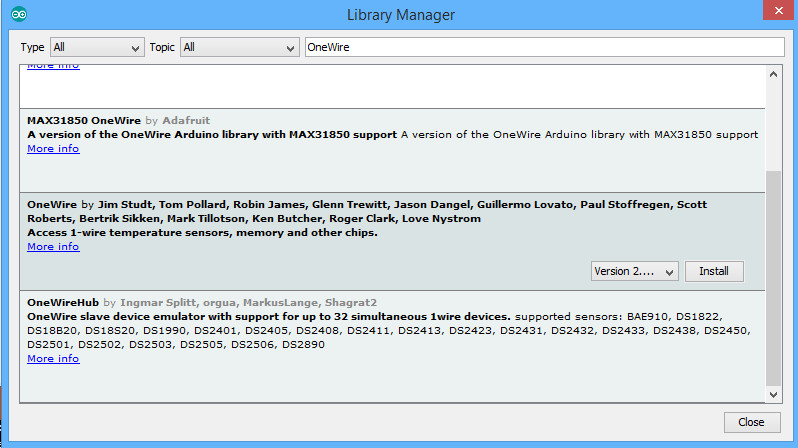Click the Close button at bottom
The height and width of the screenshot is (448, 798).
tap(752, 422)
